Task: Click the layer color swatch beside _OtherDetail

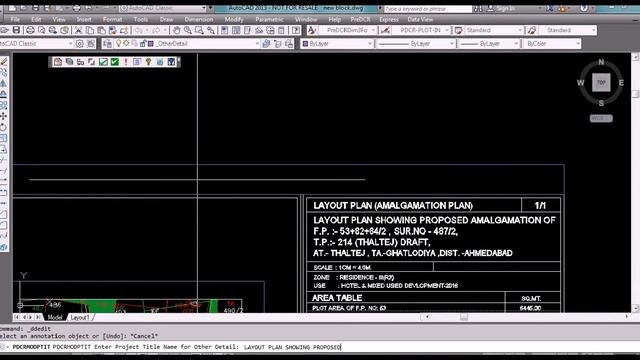Action: pyautogui.click(x=151, y=44)
